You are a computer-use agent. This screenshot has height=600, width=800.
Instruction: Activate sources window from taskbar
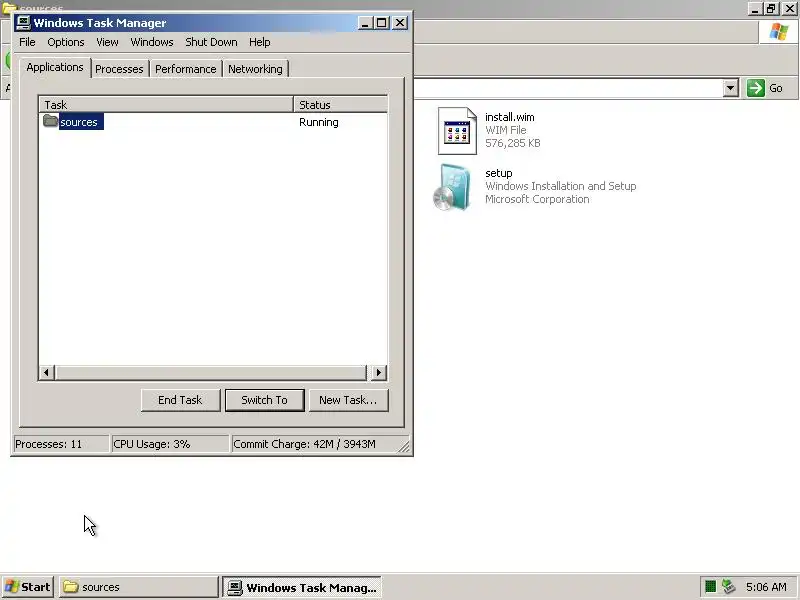[138, 587]
